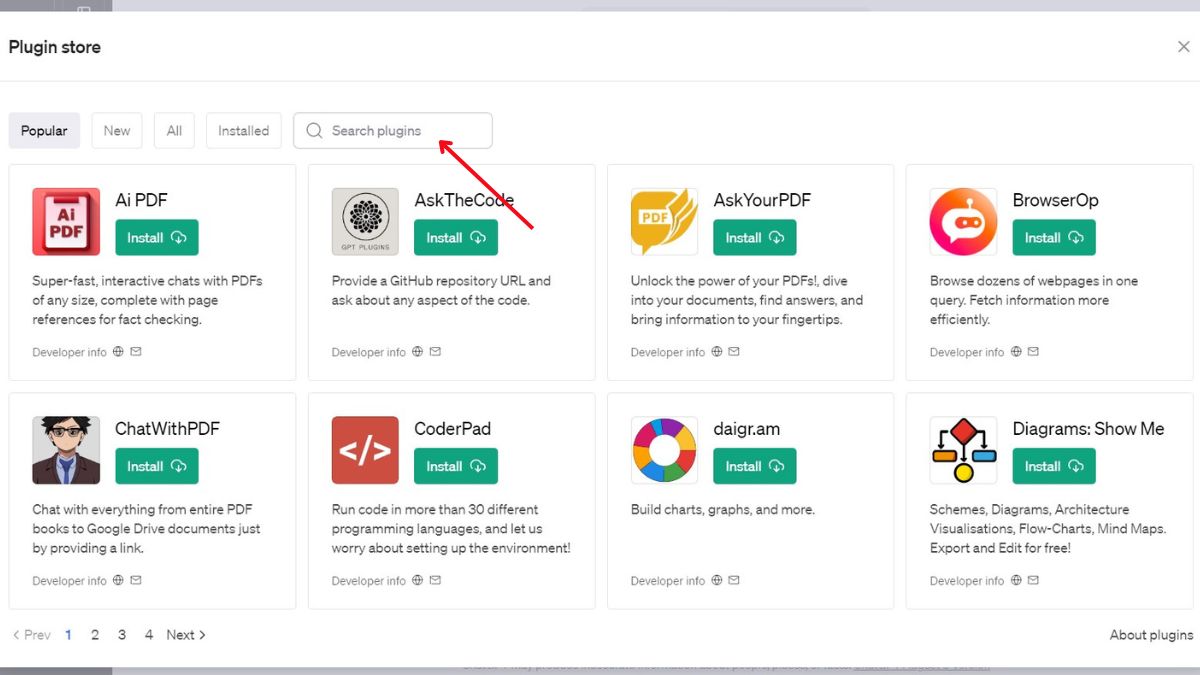
Task: Go to the Next page of plugins
Action: (x=186, y=635)
